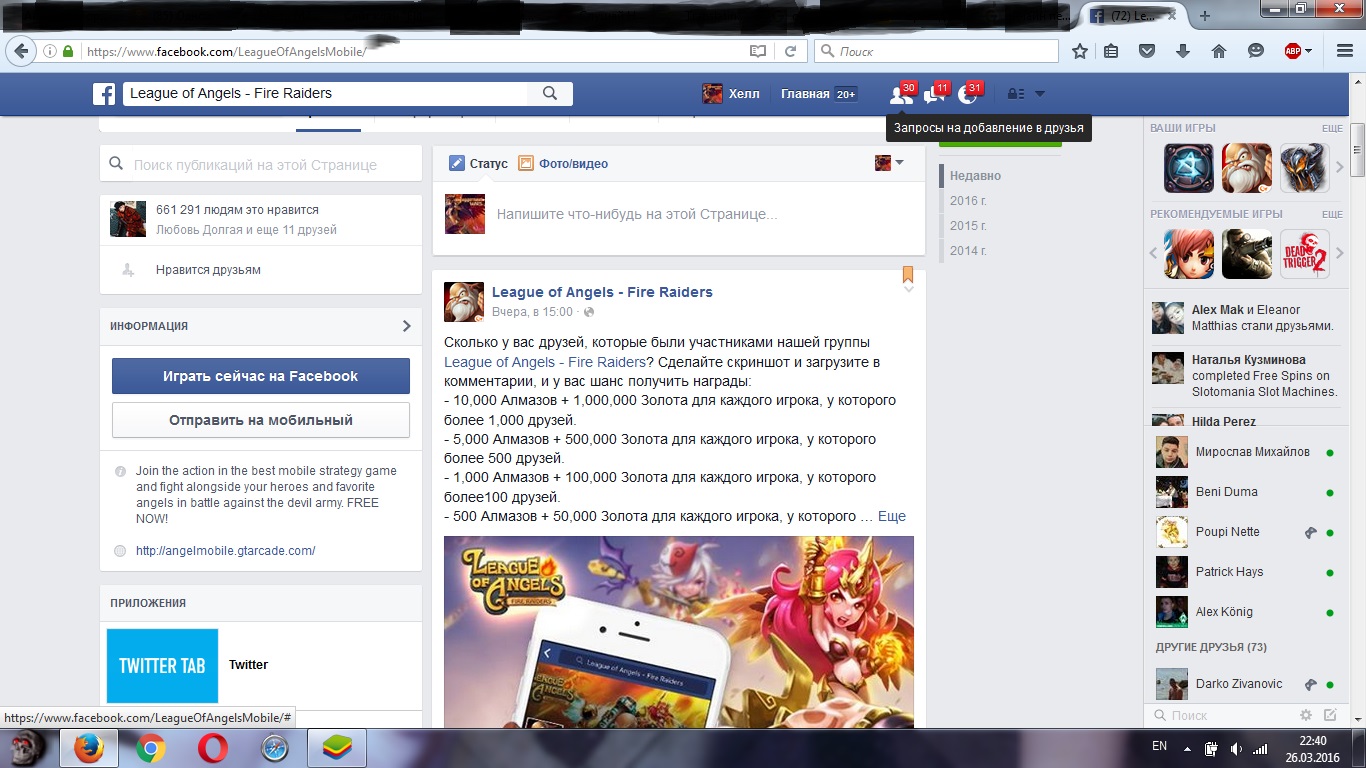Open League of Angels post image
The height and width of the screenshot is (768, 1366).
tap(679, 632)
